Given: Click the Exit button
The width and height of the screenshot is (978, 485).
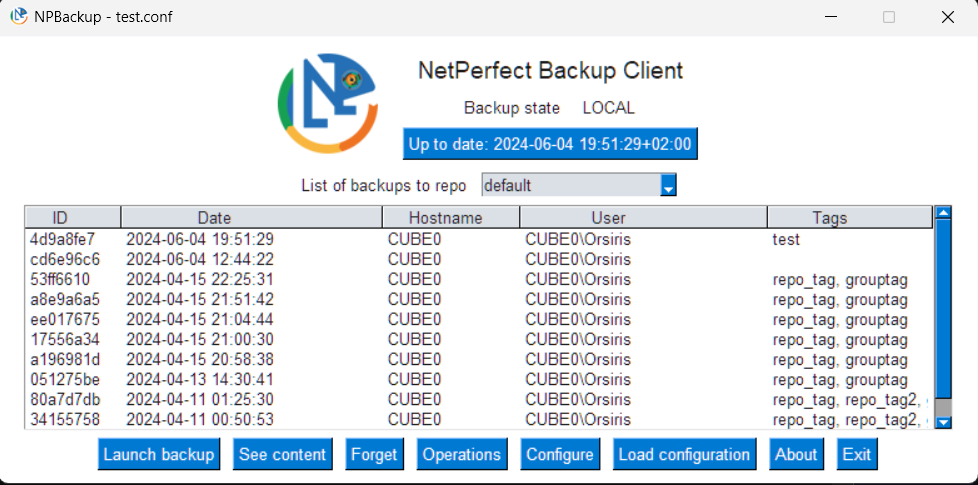Looking at the screenshot, I should pyautogui.click(x=857, y=454).
